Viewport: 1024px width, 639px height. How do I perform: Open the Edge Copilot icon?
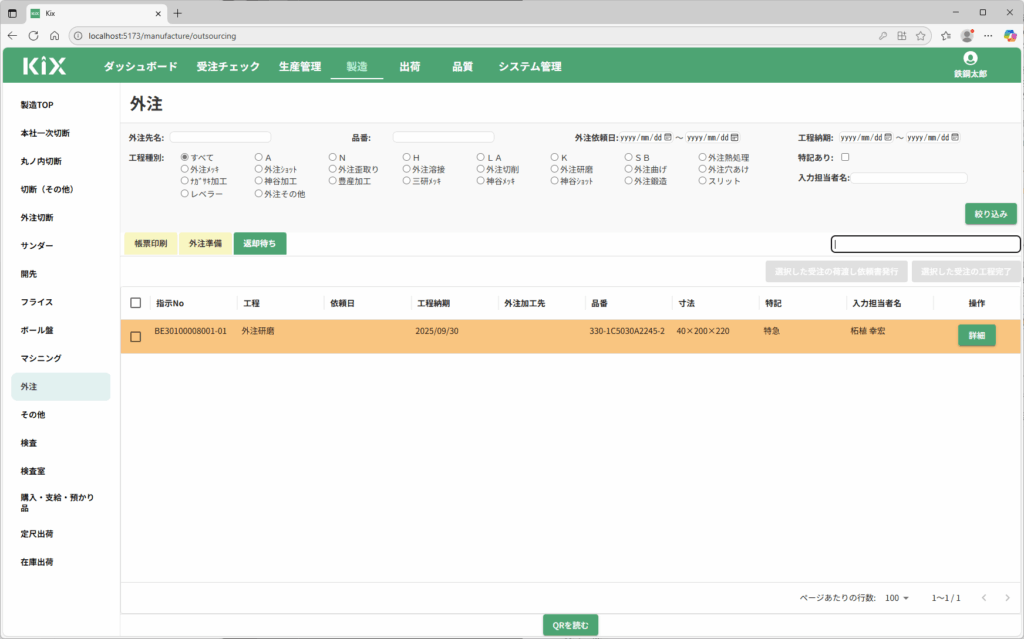tap(1008, 35)
